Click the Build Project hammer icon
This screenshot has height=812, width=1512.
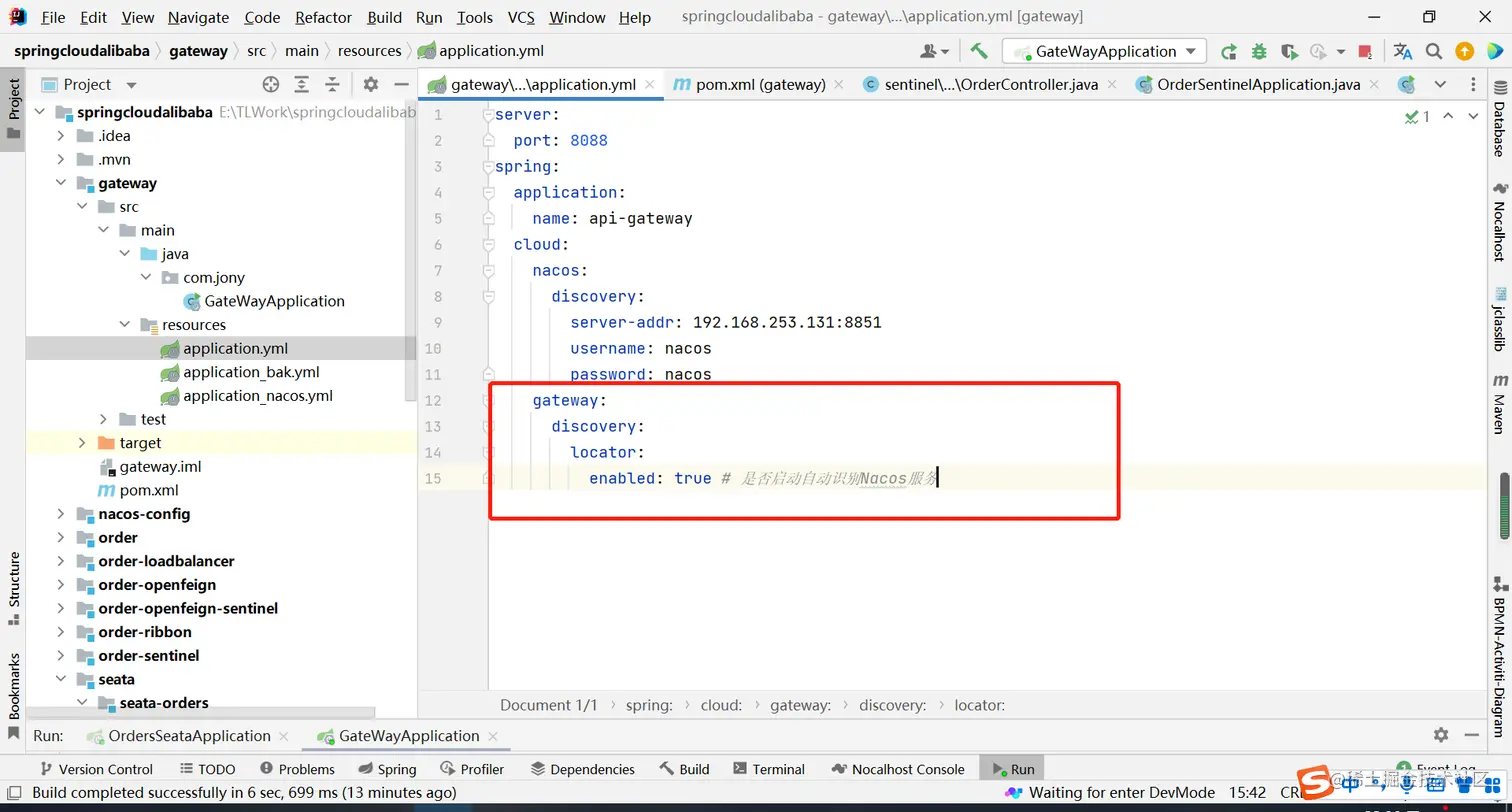[979, 51]
